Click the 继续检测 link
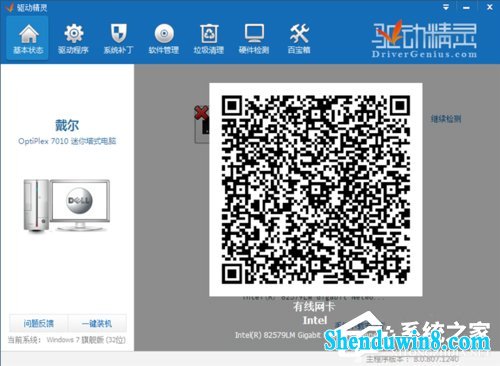500x366 pixels. tap(446, 119)
